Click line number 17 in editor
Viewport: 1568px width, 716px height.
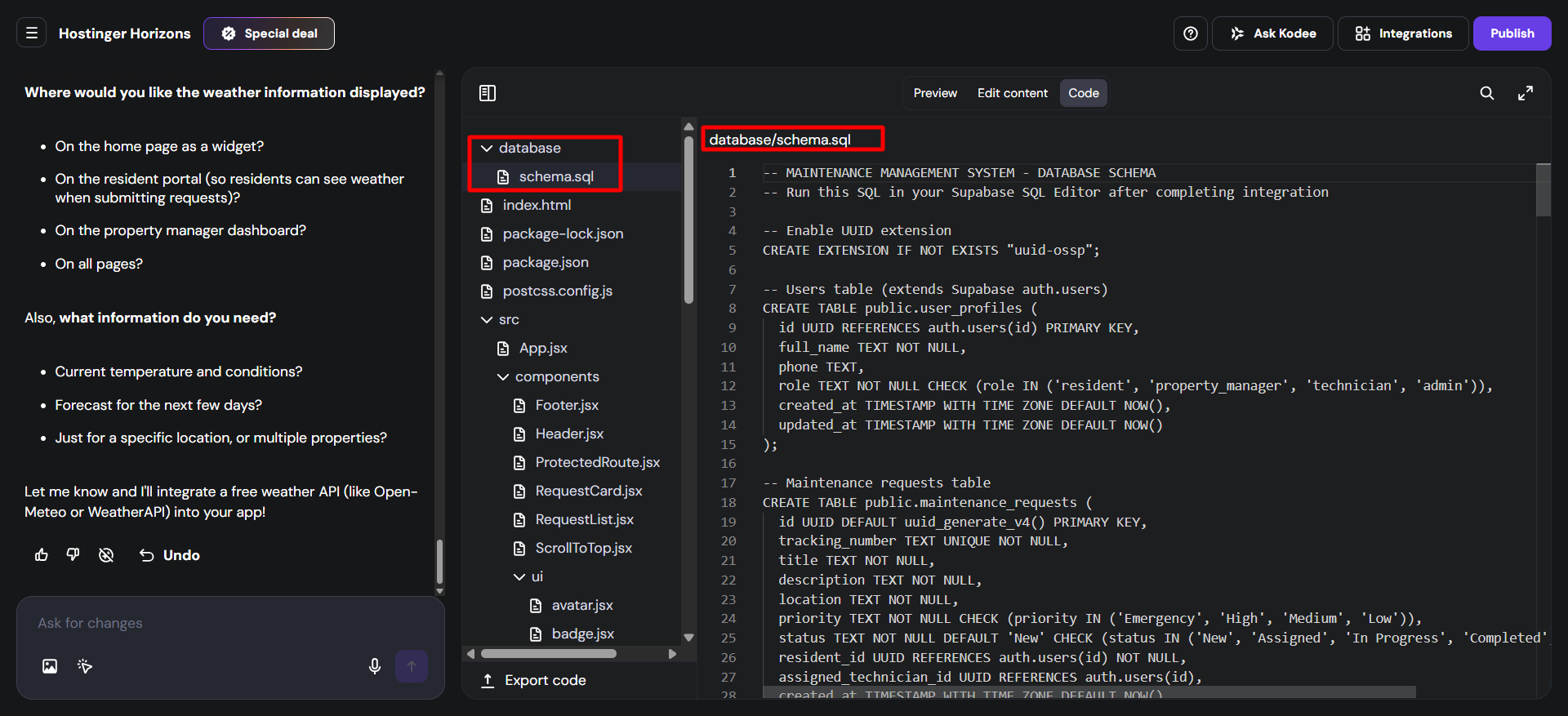click(728, 483)
